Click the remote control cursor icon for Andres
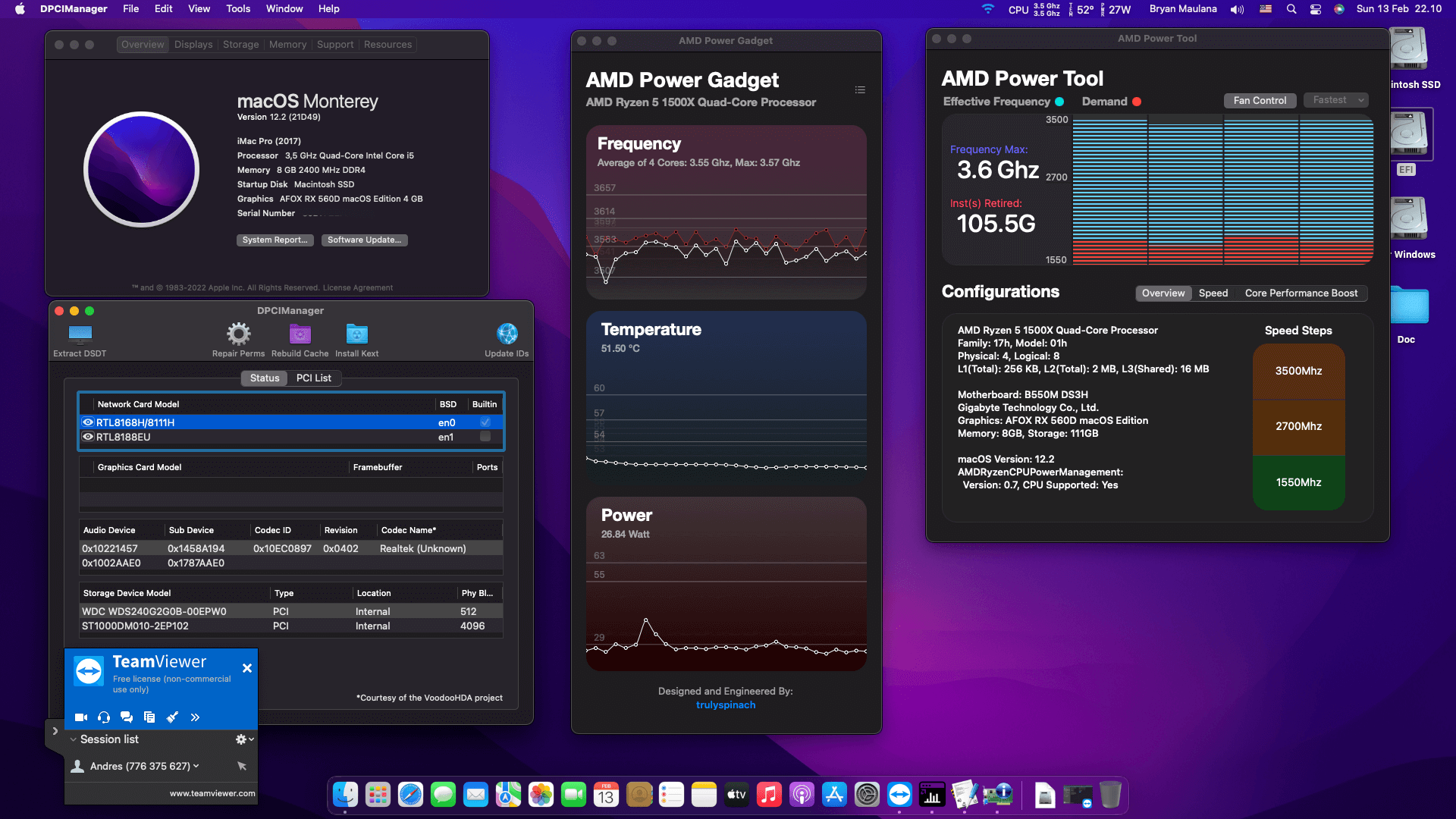 (x=242, y=766)
